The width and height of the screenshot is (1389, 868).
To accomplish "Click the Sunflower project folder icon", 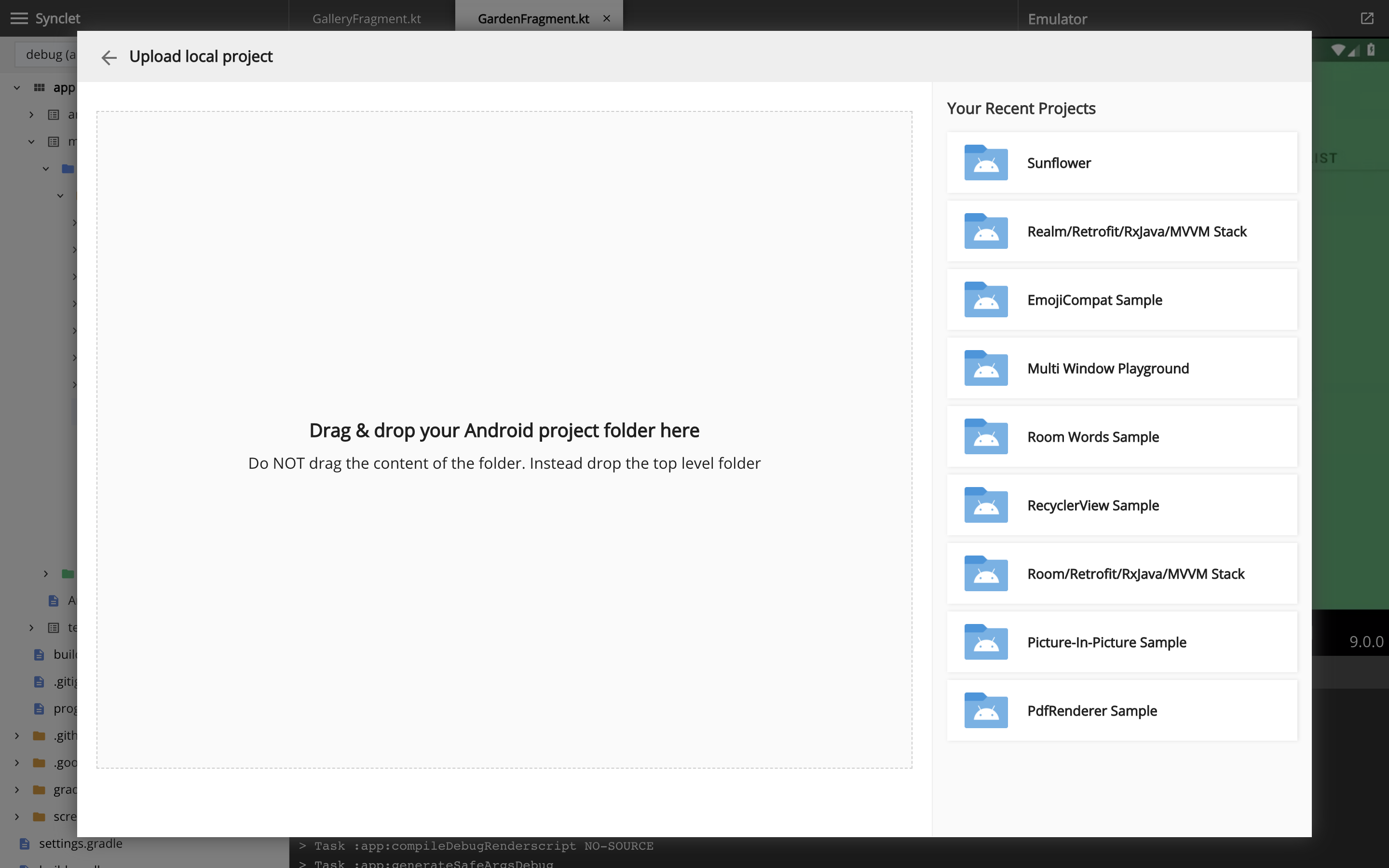I will (x=985, y=163).
